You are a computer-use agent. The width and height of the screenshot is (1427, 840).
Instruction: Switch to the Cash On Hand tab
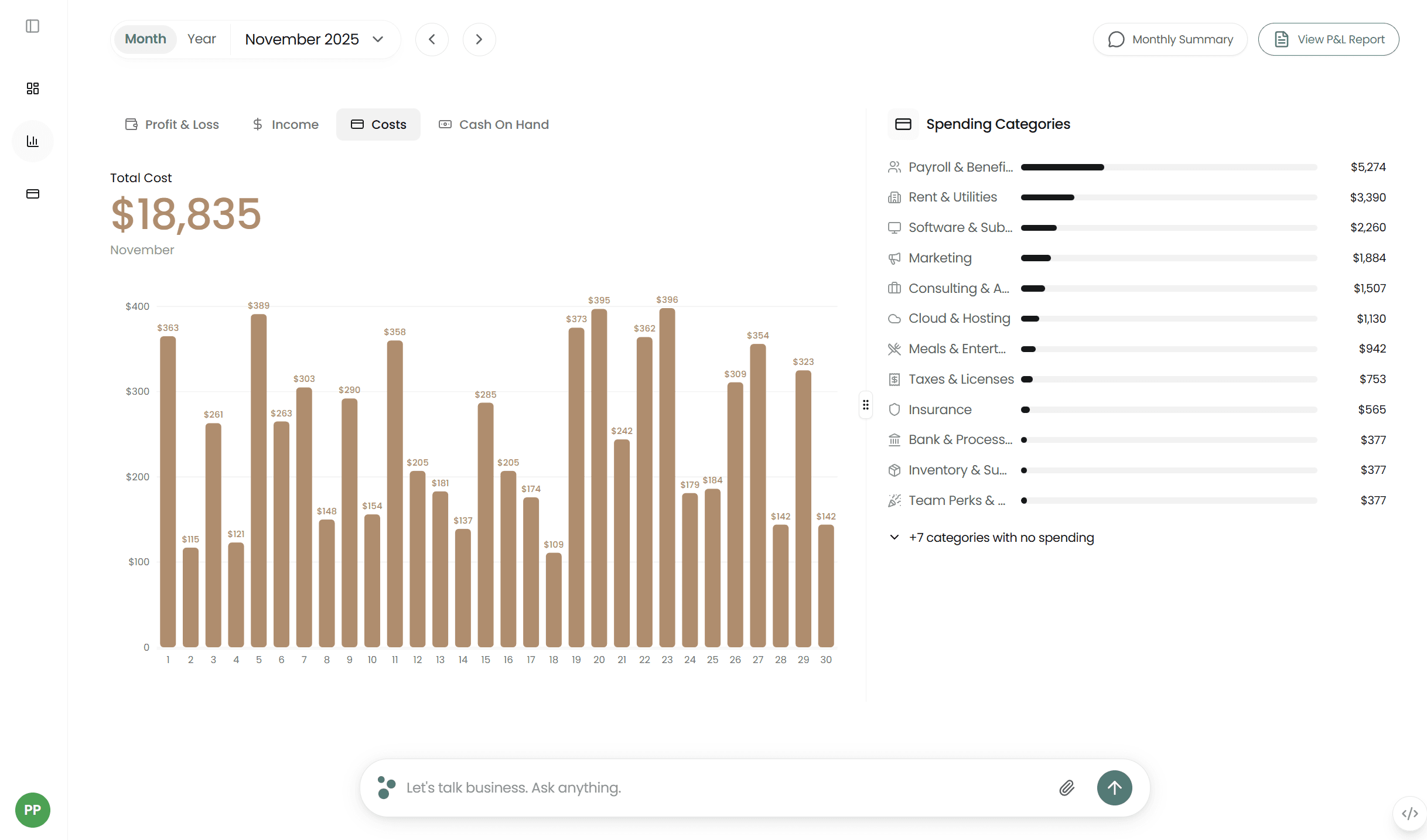pyautogui.click(x=494, y=124)
